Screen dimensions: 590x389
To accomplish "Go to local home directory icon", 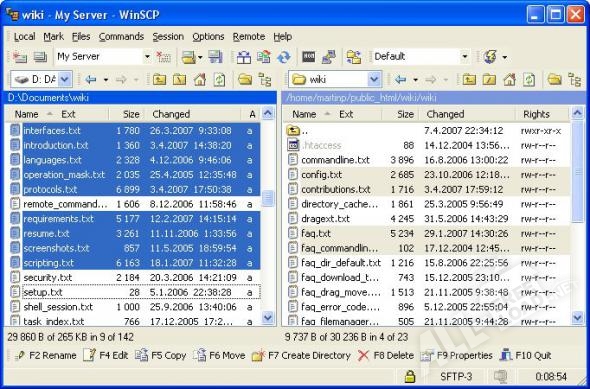I will click(x=200, y=79).
